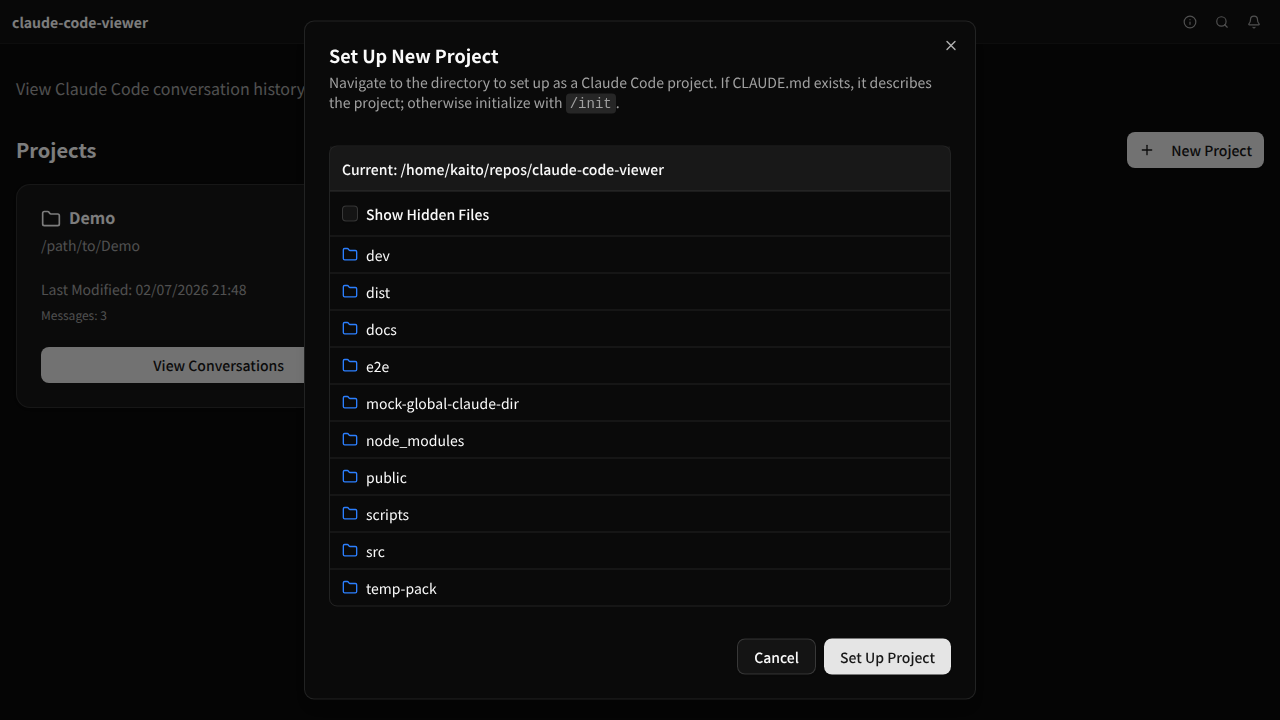Click the New Project button
This screenshot has height=720, width=1280.
click(1195, 150)
